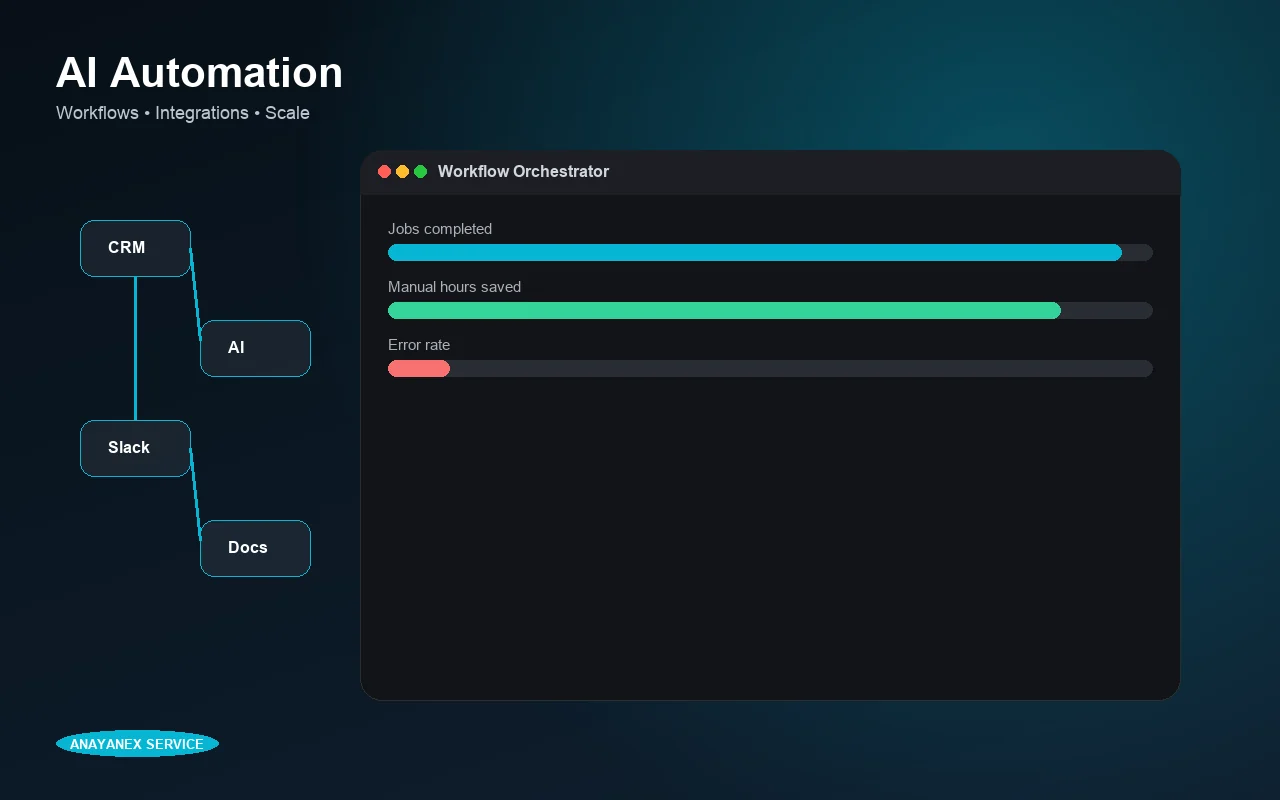This screenshot has width=1280, height=800.
Task: Click the Manual hours saved bar
Action: 770,310
